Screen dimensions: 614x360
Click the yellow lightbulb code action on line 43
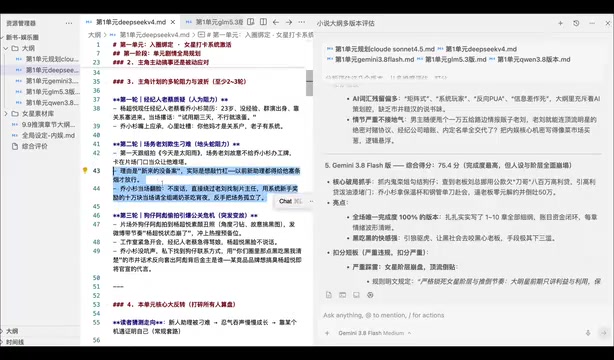click(x=85, y=170)
